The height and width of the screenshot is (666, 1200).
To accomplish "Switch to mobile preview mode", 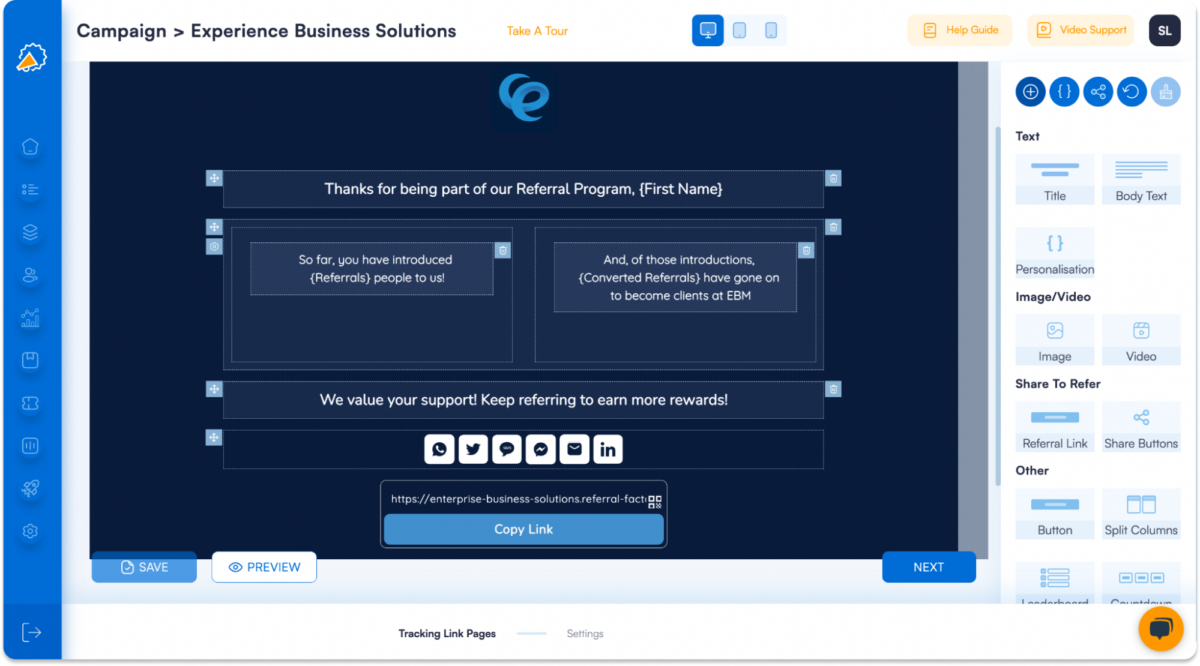I will [x=771, y=30].
